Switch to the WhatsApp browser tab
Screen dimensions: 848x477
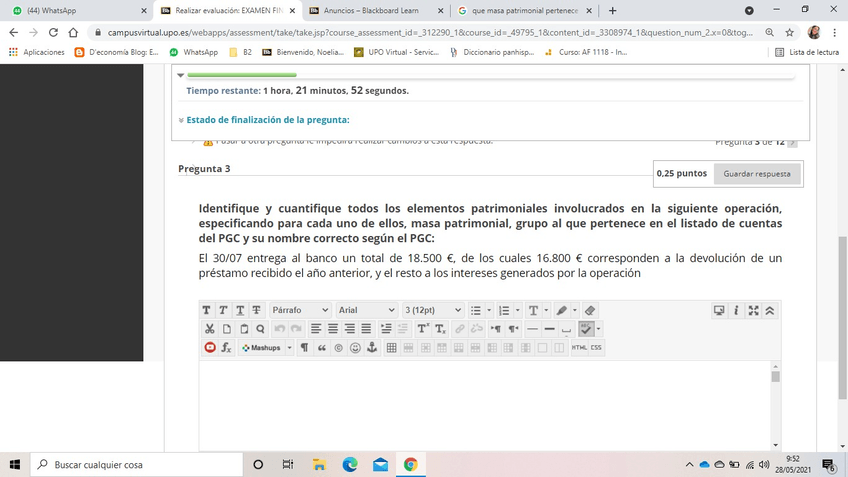(x=75, y=10)
